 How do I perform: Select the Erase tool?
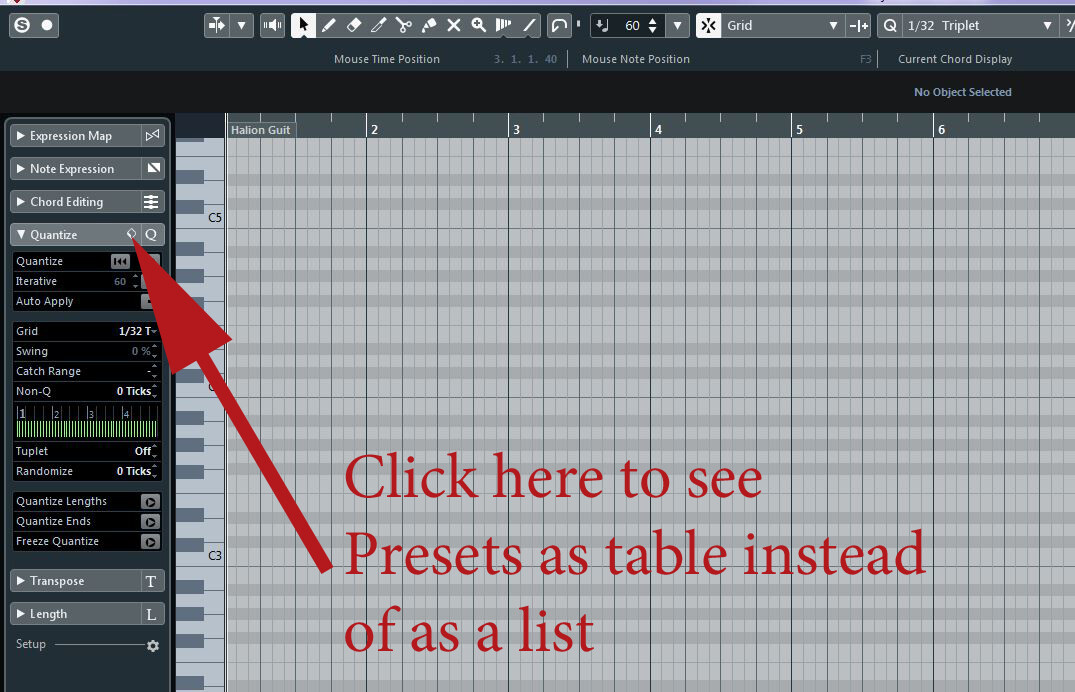[x=353, y=25]
